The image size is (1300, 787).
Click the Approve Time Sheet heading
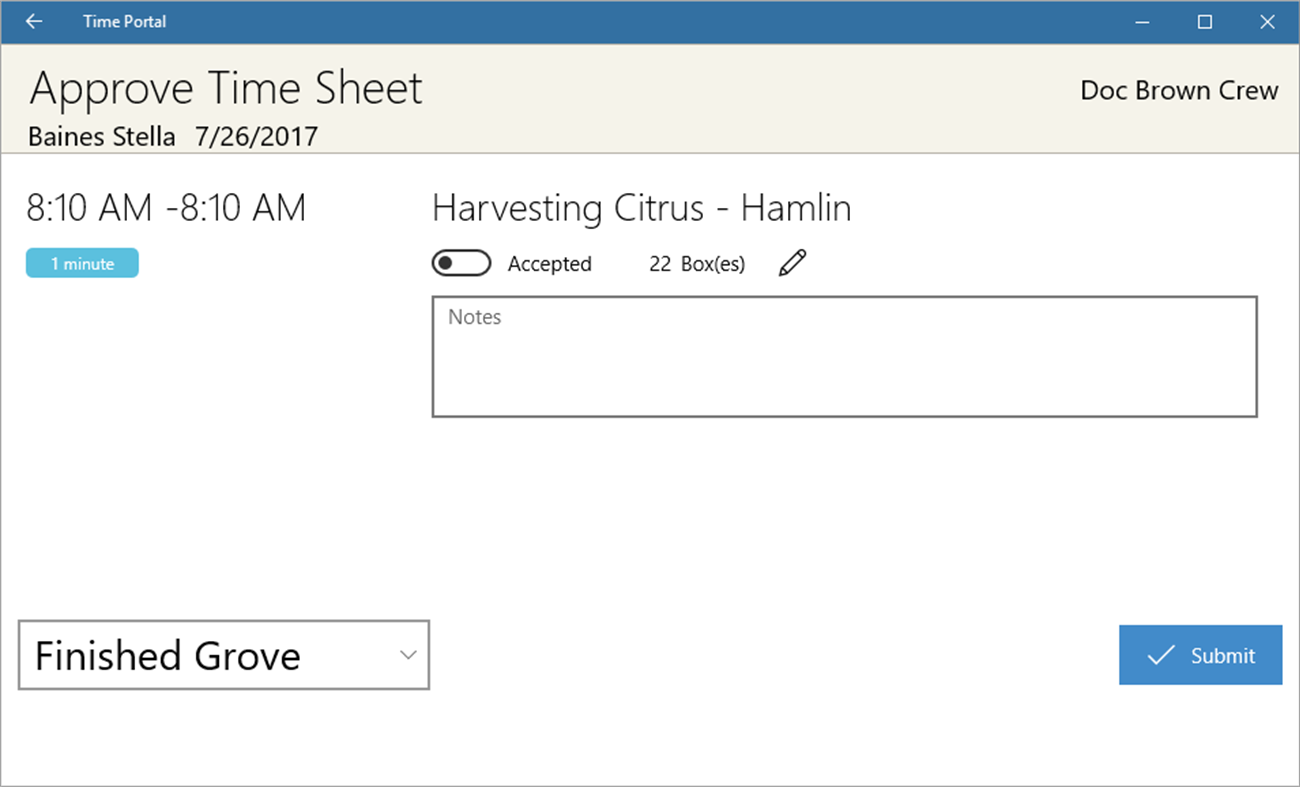pos(226,89)
